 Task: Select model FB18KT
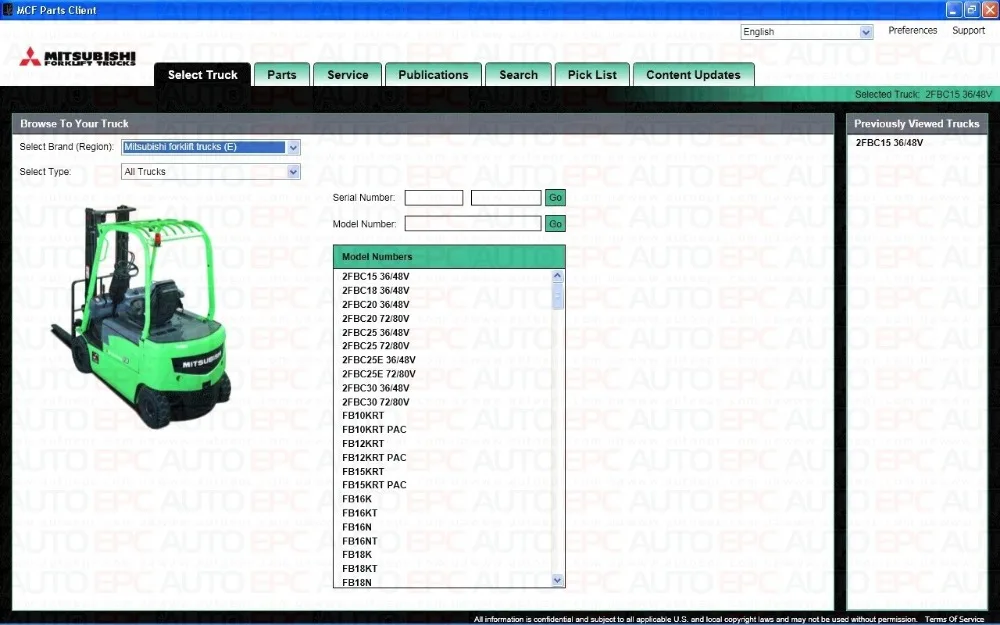tap(360, 569)
